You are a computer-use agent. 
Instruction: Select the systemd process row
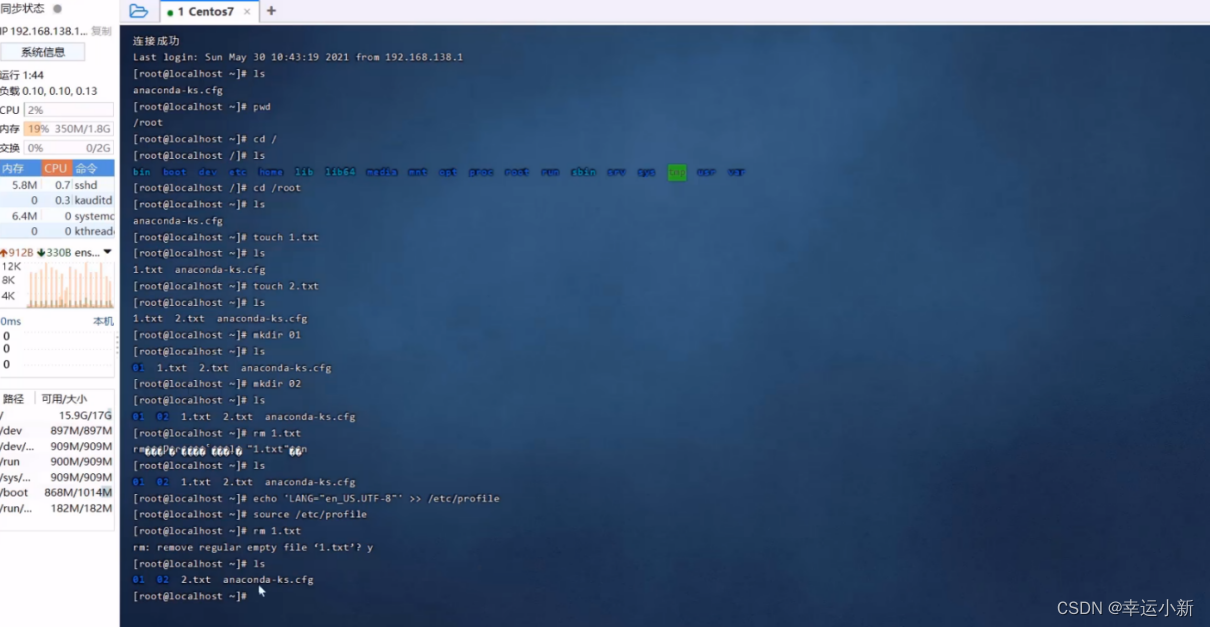[57, 216]
